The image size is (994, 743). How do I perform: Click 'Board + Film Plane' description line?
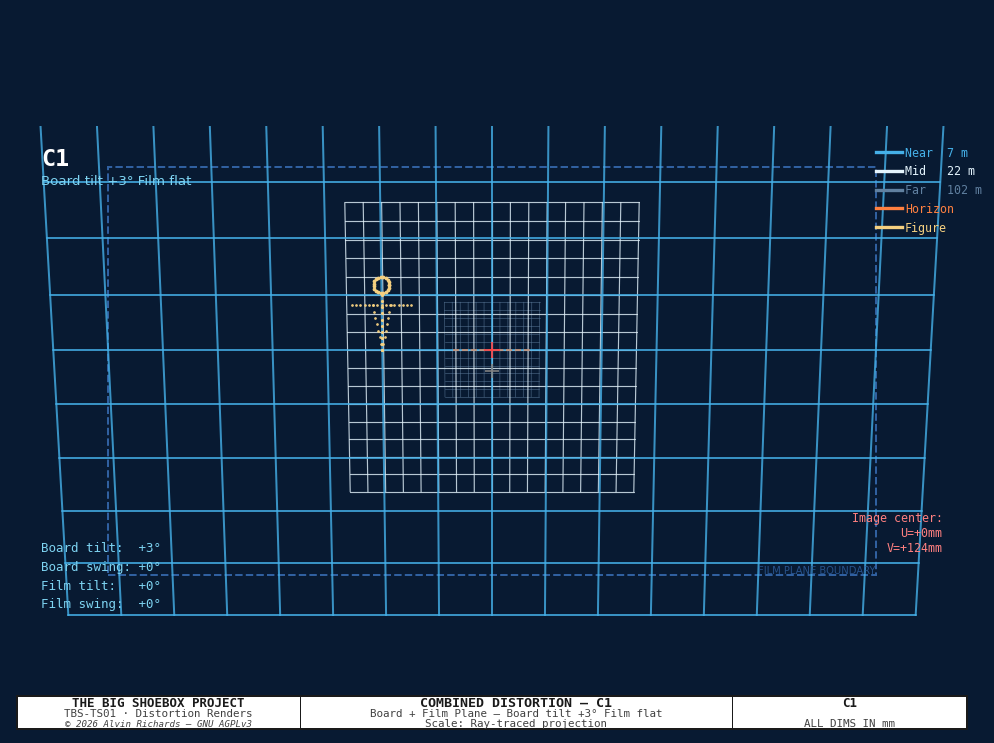tap(516, 713)
